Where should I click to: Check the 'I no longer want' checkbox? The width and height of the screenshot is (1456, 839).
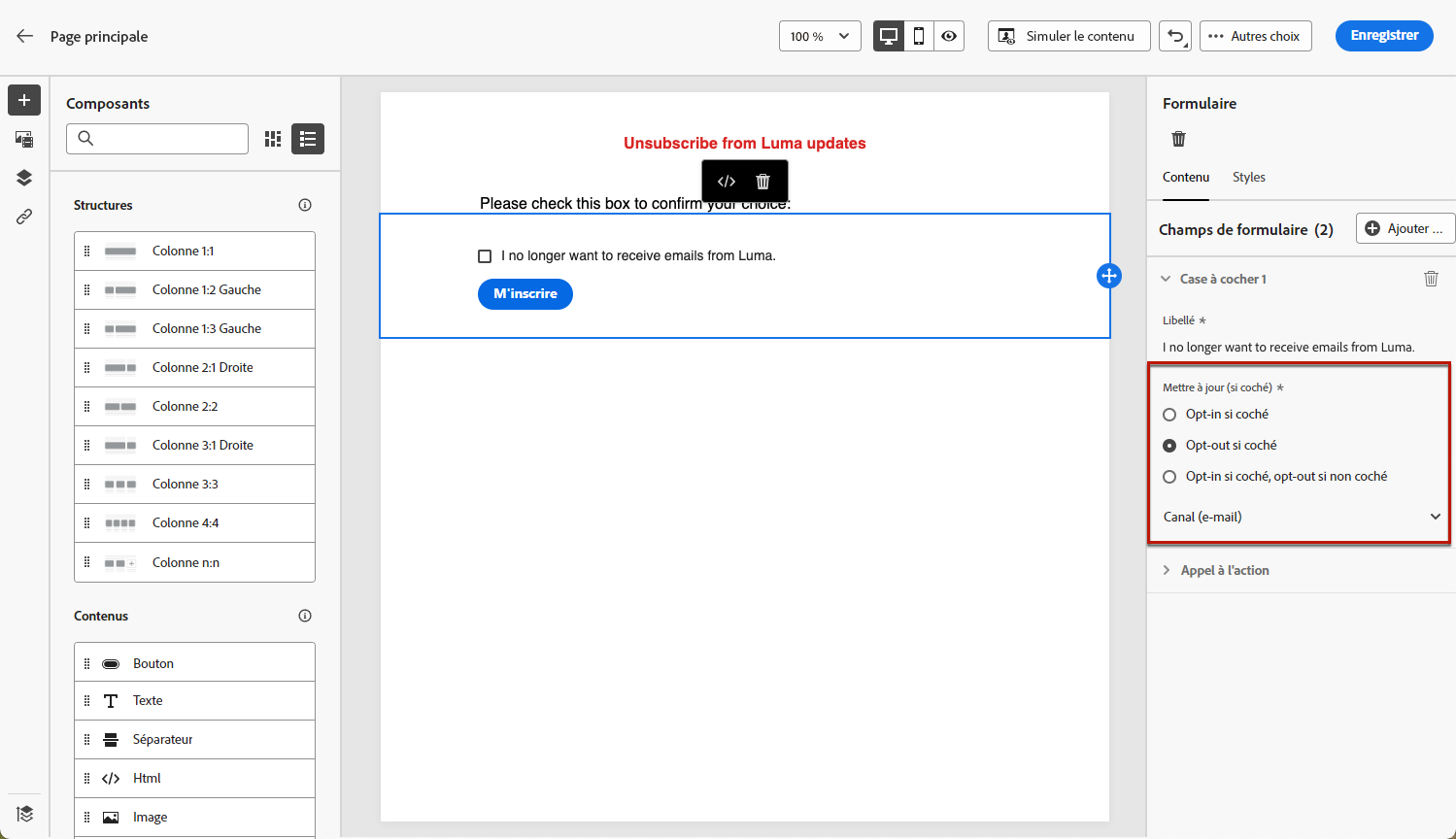click(x=485, y=256)
